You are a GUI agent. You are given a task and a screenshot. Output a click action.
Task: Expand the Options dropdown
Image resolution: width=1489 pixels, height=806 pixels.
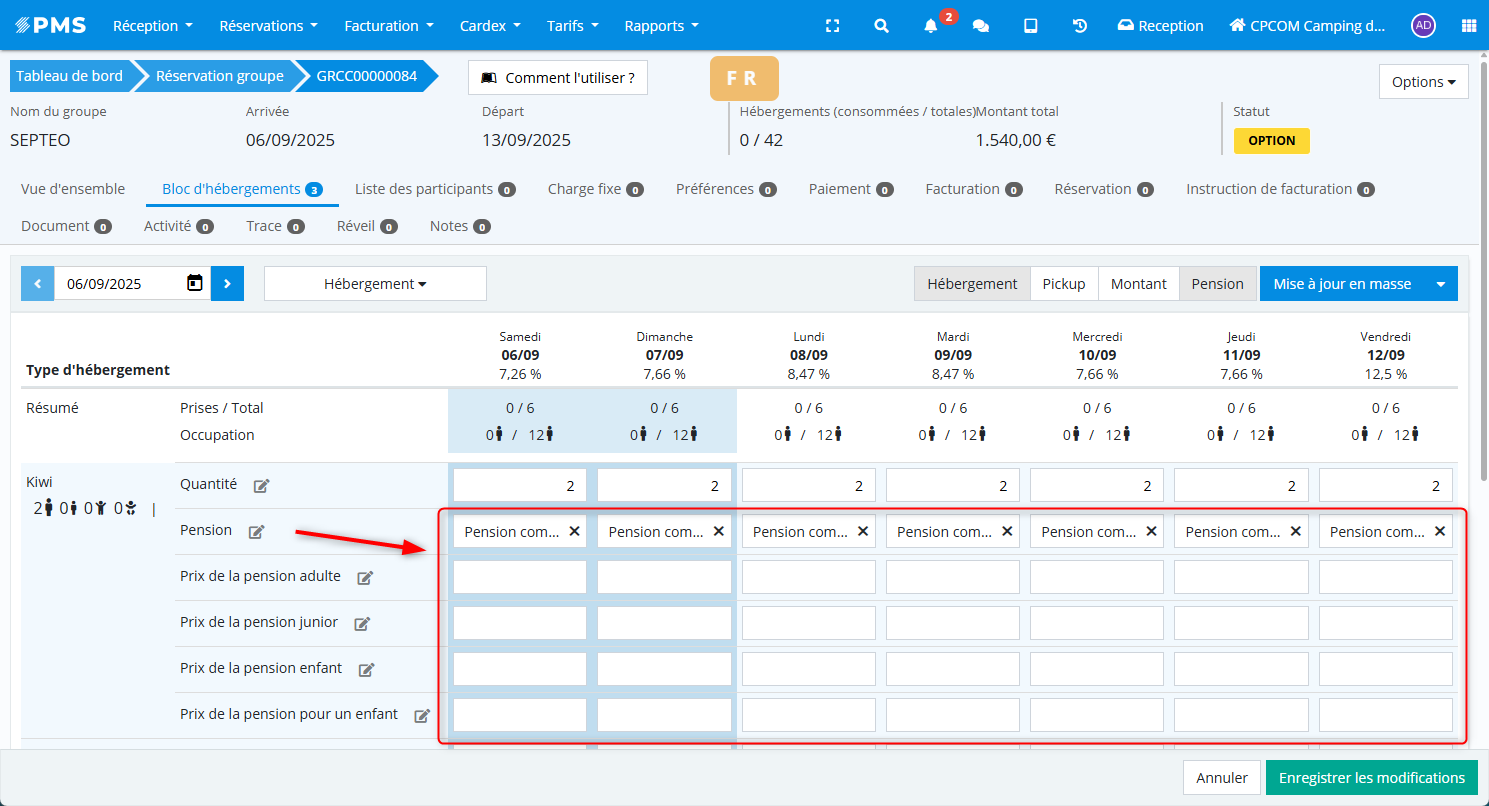[1423, 82]
